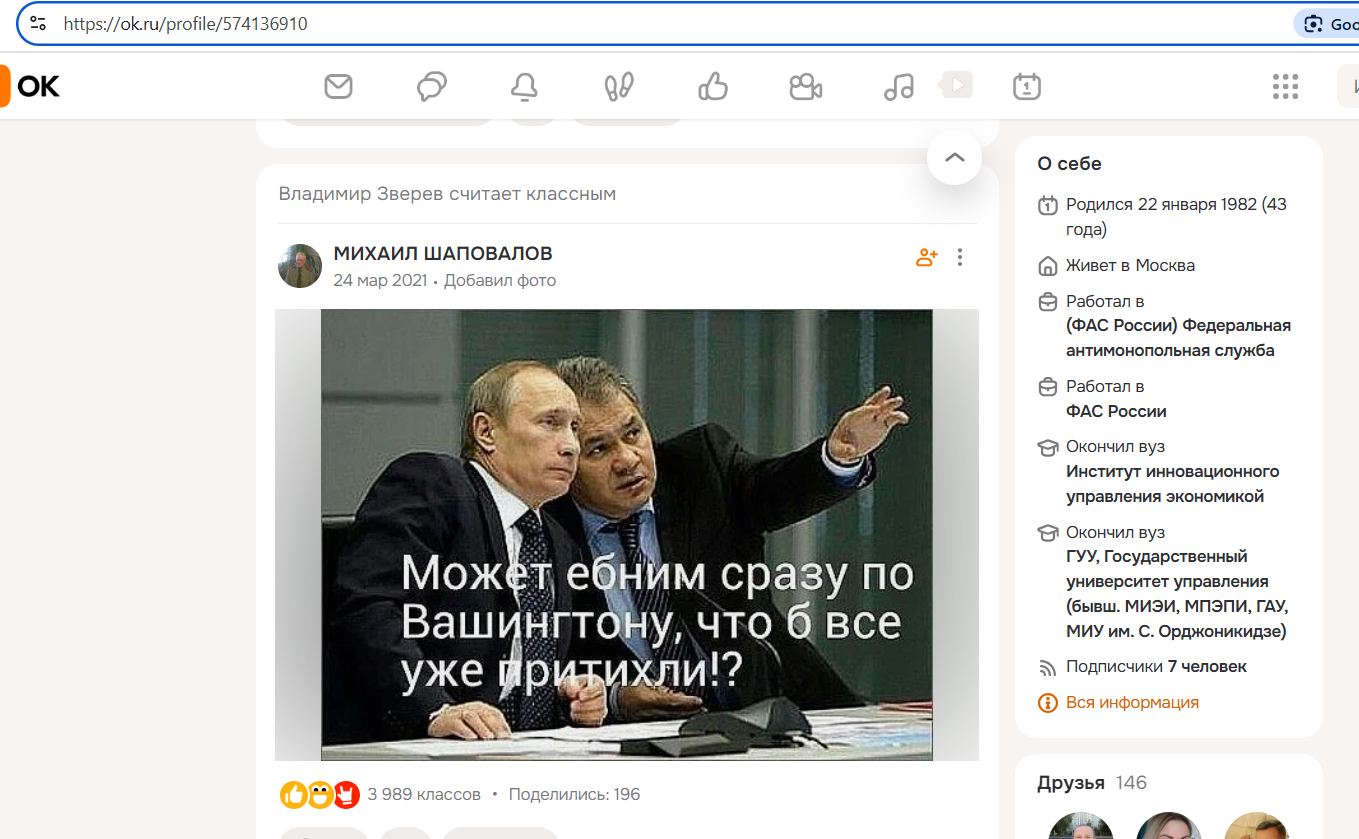
Task: Open the Video camera icon
Action: pyautogui.click(x=805, y=87)
